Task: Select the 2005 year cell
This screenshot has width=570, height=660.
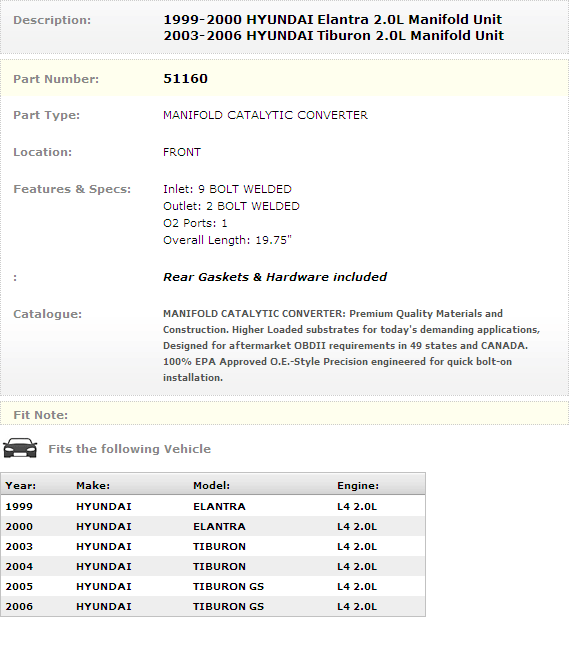Action: [19, 586]
